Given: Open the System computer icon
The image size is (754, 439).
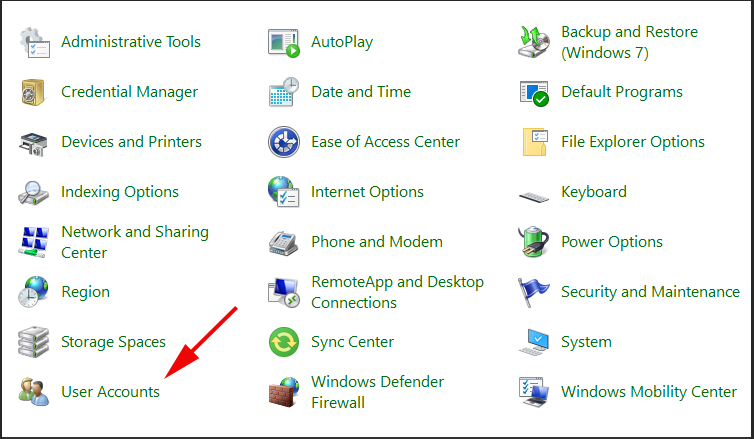Looking at the screenshot, I should tap(534, 342).
